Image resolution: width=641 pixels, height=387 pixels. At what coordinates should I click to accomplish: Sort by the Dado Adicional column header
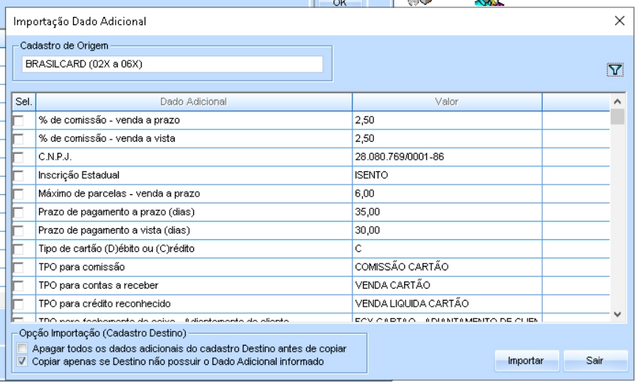194,102
